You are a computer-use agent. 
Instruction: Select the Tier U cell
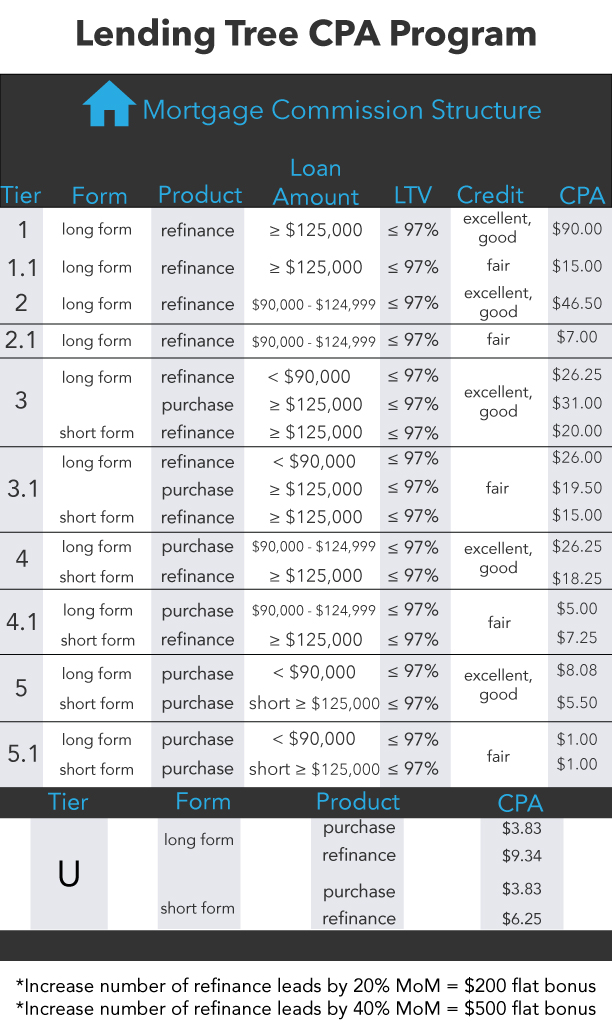68,874
